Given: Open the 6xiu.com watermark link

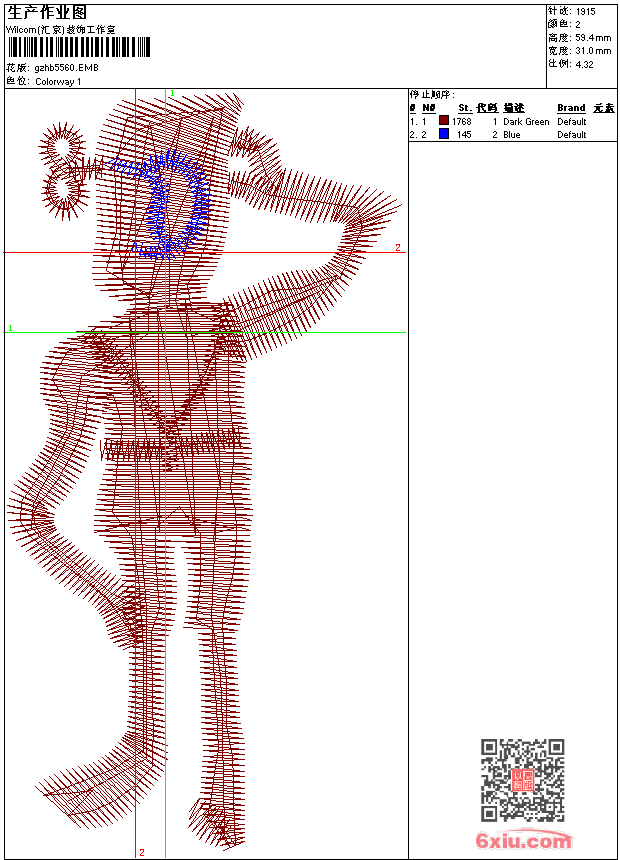Looking at the screenshot, I should (523, 841).
